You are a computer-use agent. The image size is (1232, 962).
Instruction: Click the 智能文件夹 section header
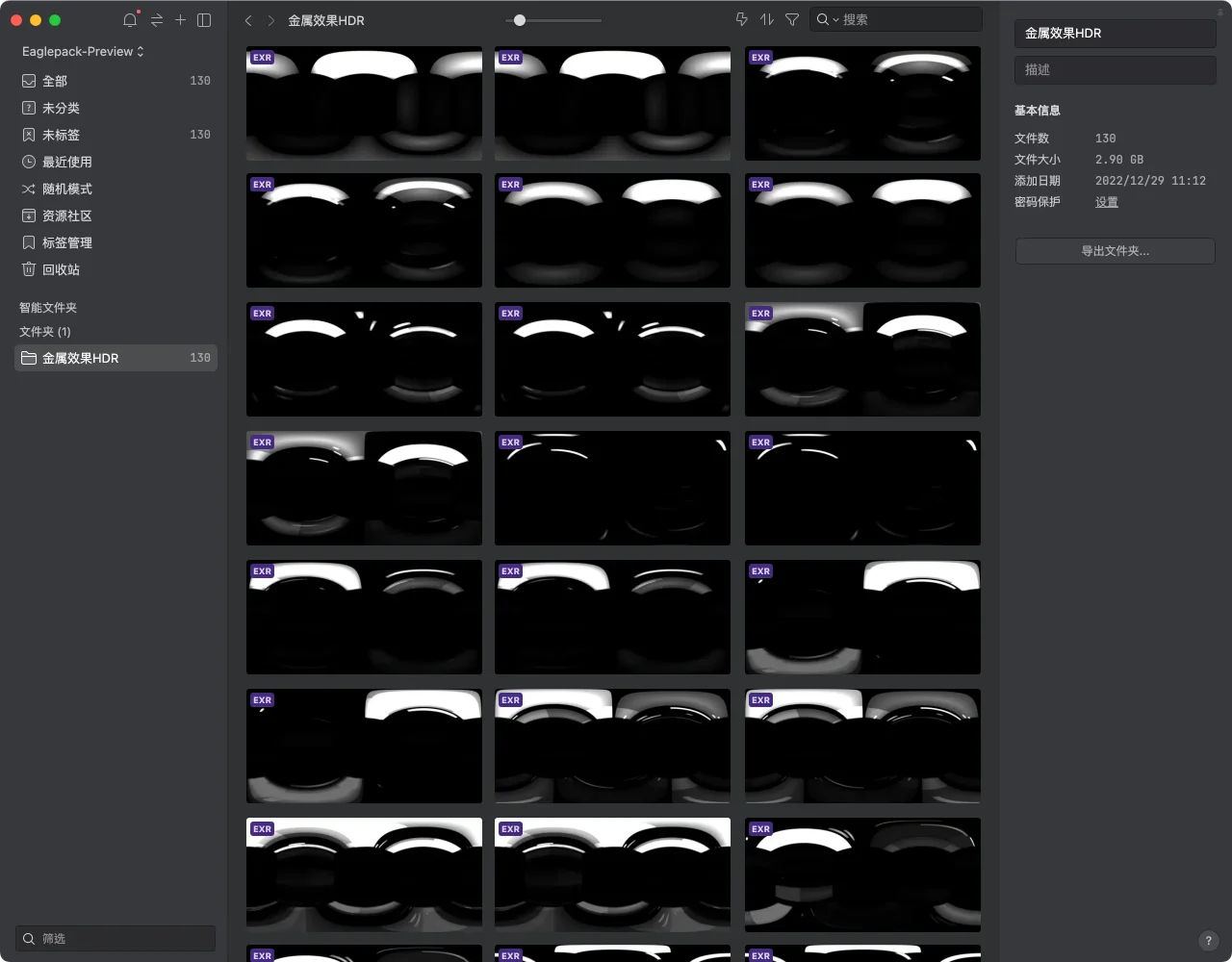click(48, 308)
